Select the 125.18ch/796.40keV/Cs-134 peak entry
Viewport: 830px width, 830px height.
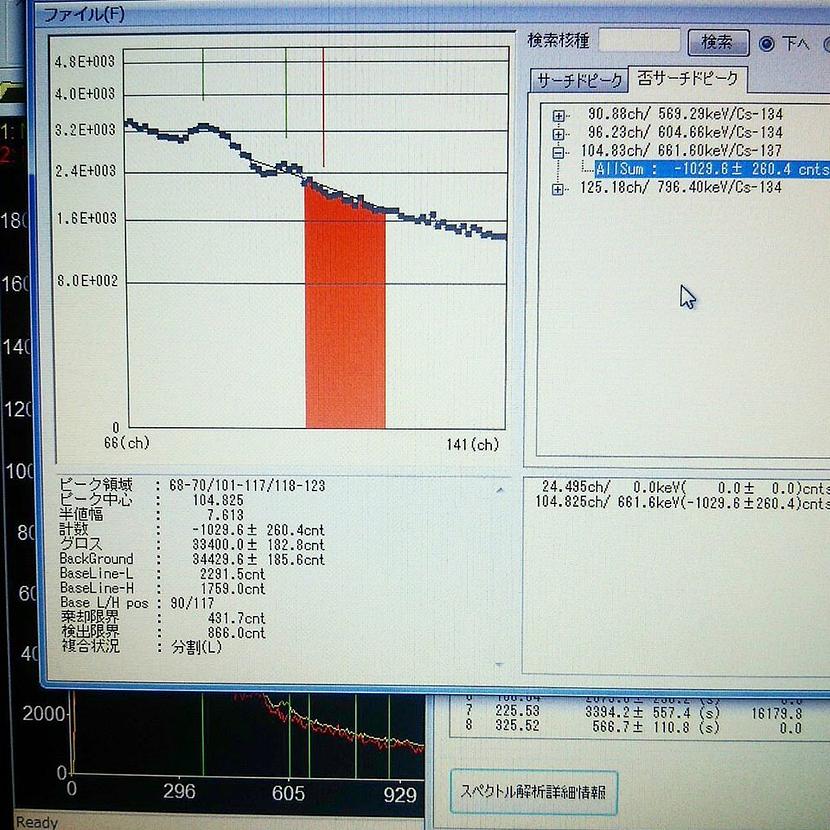tap(681, 188)
